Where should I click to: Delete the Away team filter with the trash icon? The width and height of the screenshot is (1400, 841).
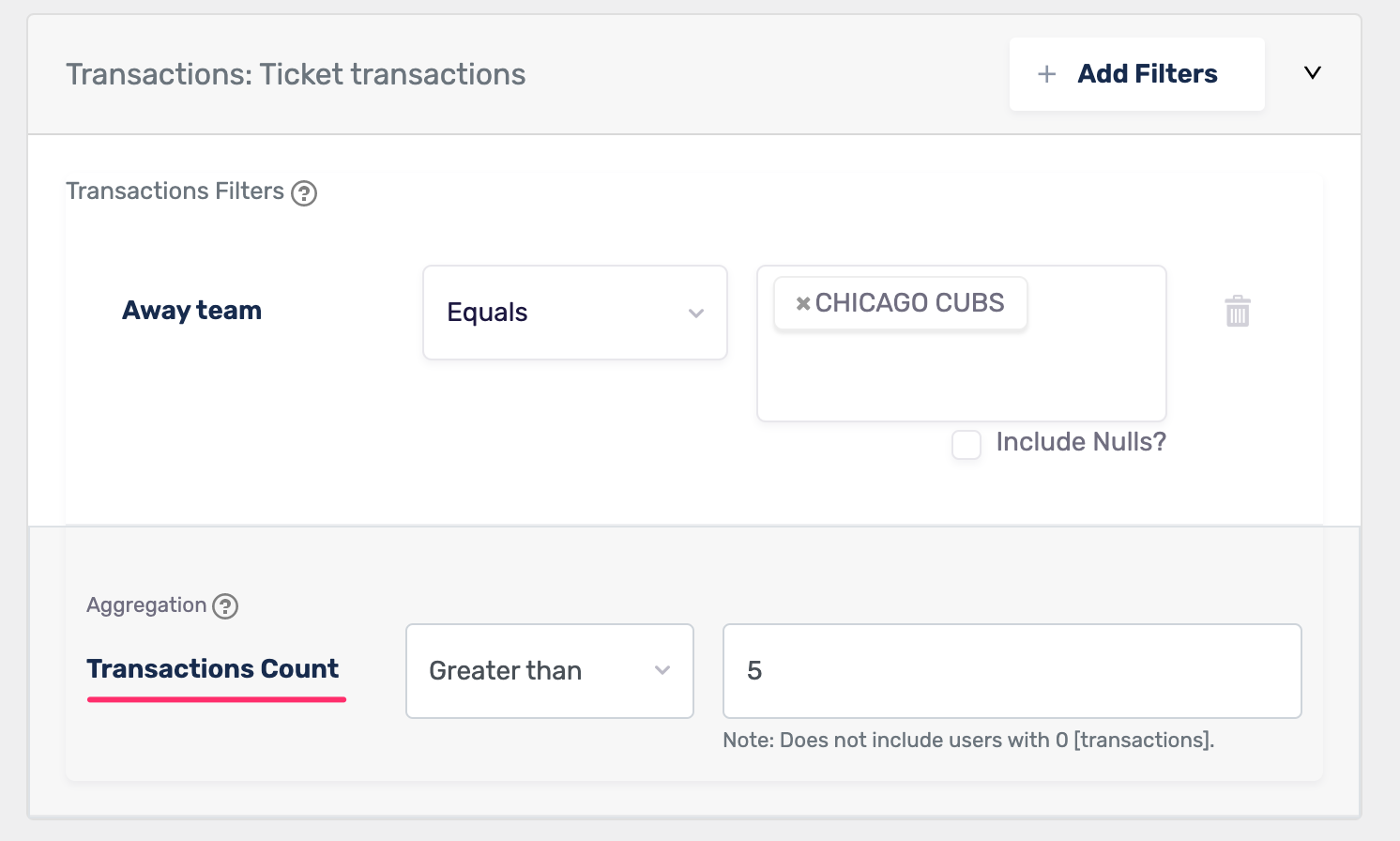(x=1238, y=311)
